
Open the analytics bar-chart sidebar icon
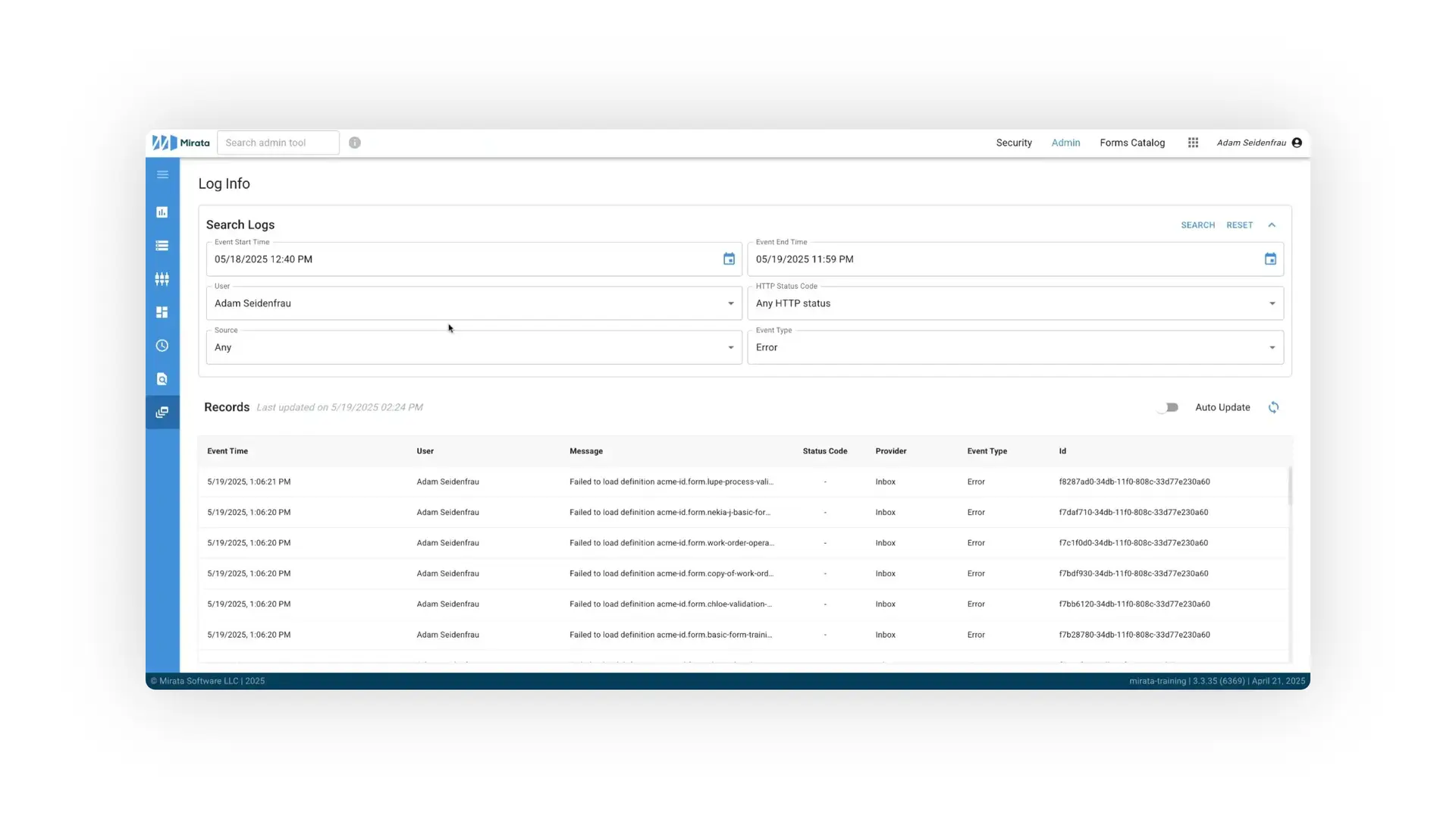tap(162, 212)
